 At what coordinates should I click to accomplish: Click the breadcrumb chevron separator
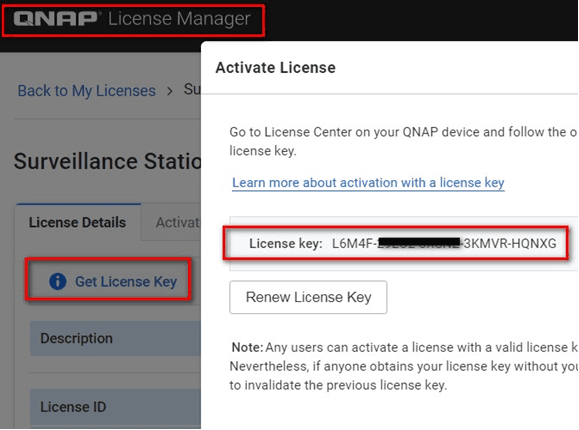pyautogui.click(x=169, y=91)
